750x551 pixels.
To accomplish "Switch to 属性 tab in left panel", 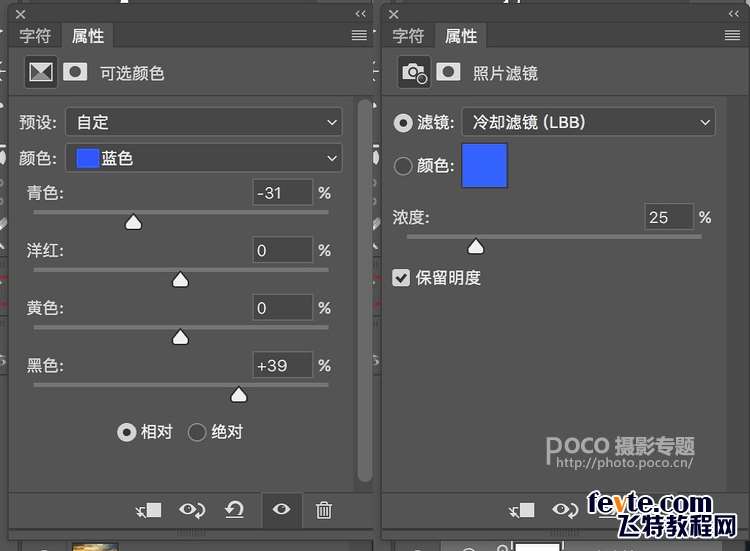I will (x=88, y=36).
